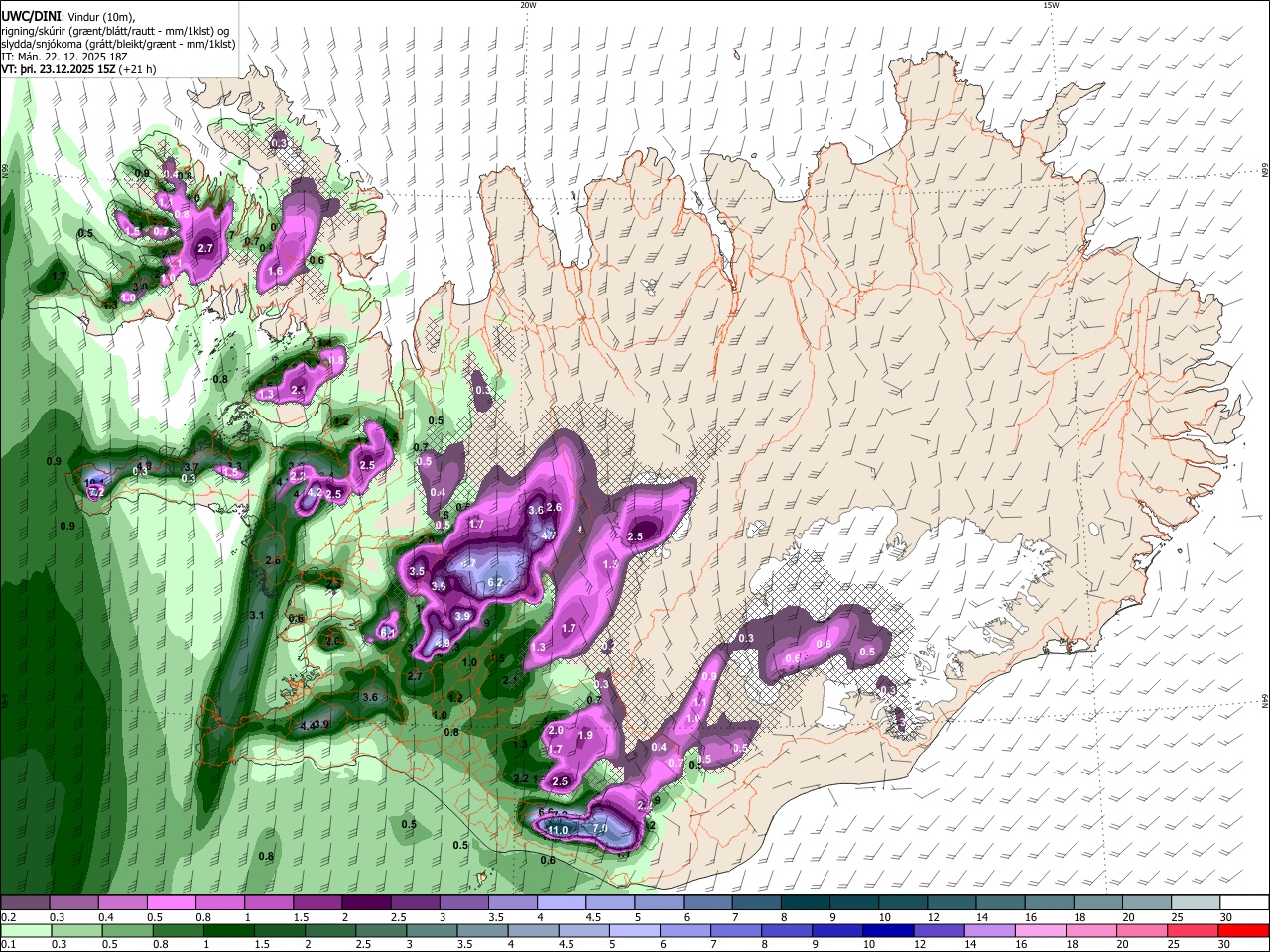
Task: Click the 15W longitude label
Action: pos(1050,5)
